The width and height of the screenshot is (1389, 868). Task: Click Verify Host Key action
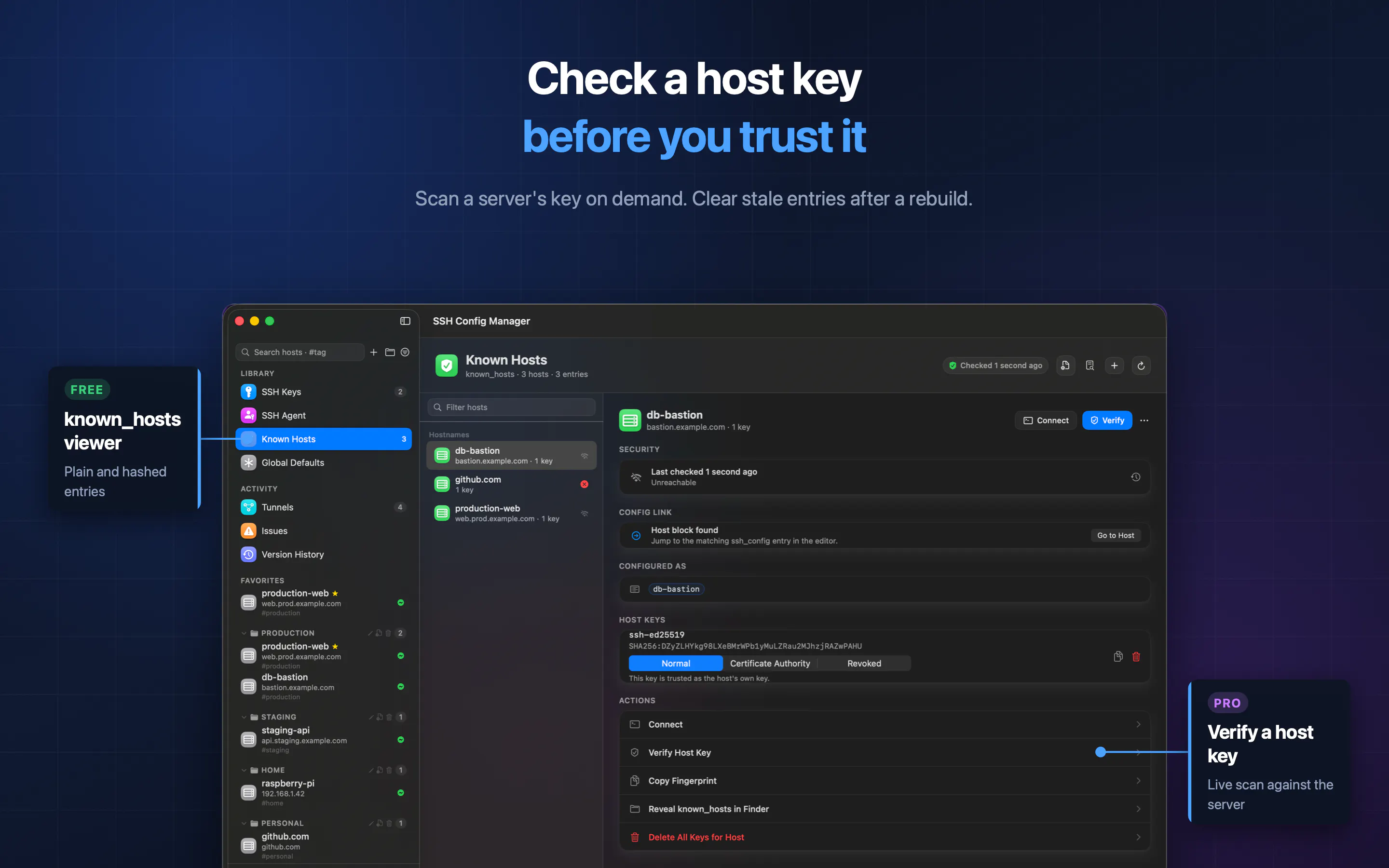(885, 753)
